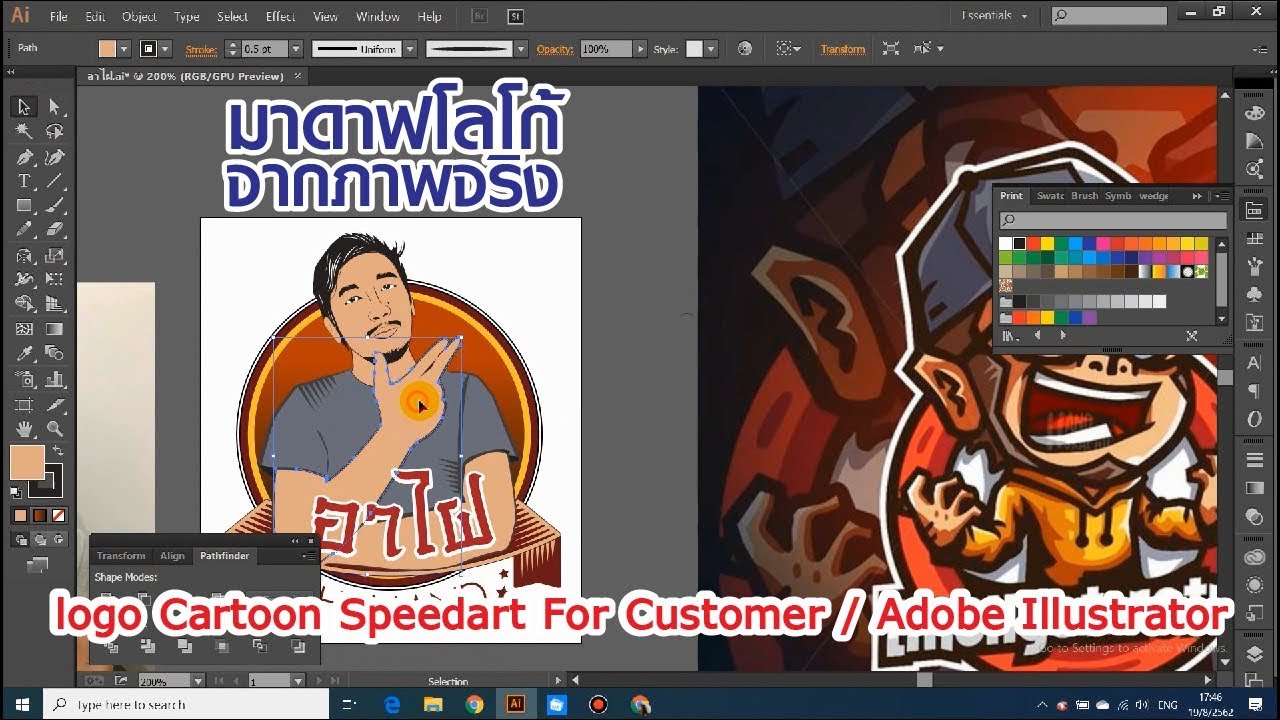
Task: Click the Transform link in control bar
Action: (x=843, y=49)
